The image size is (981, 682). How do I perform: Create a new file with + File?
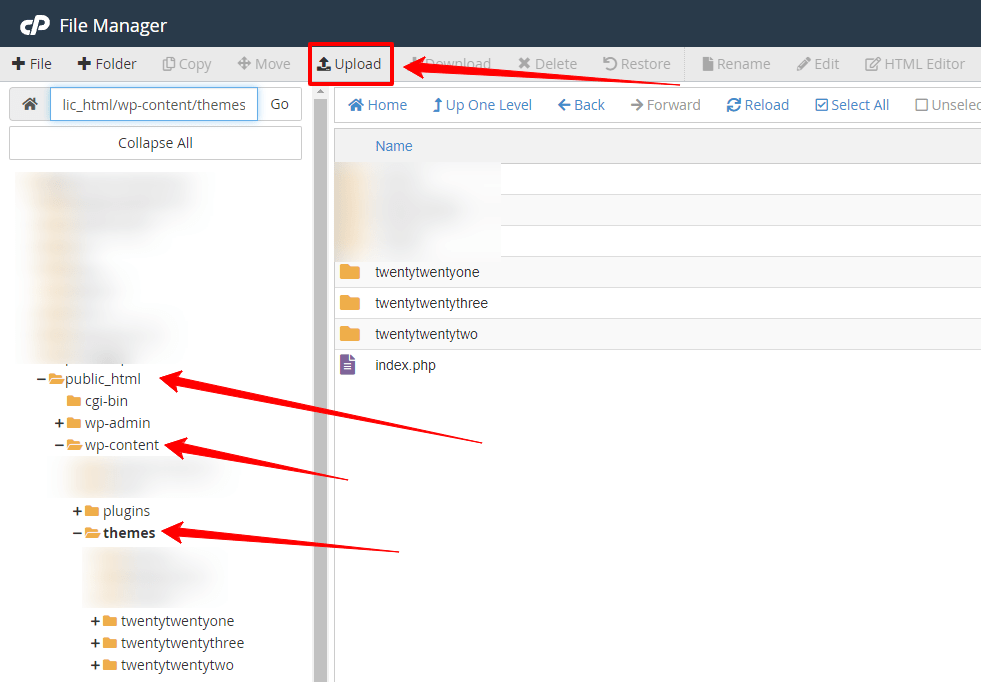click(x=32, y=64)
